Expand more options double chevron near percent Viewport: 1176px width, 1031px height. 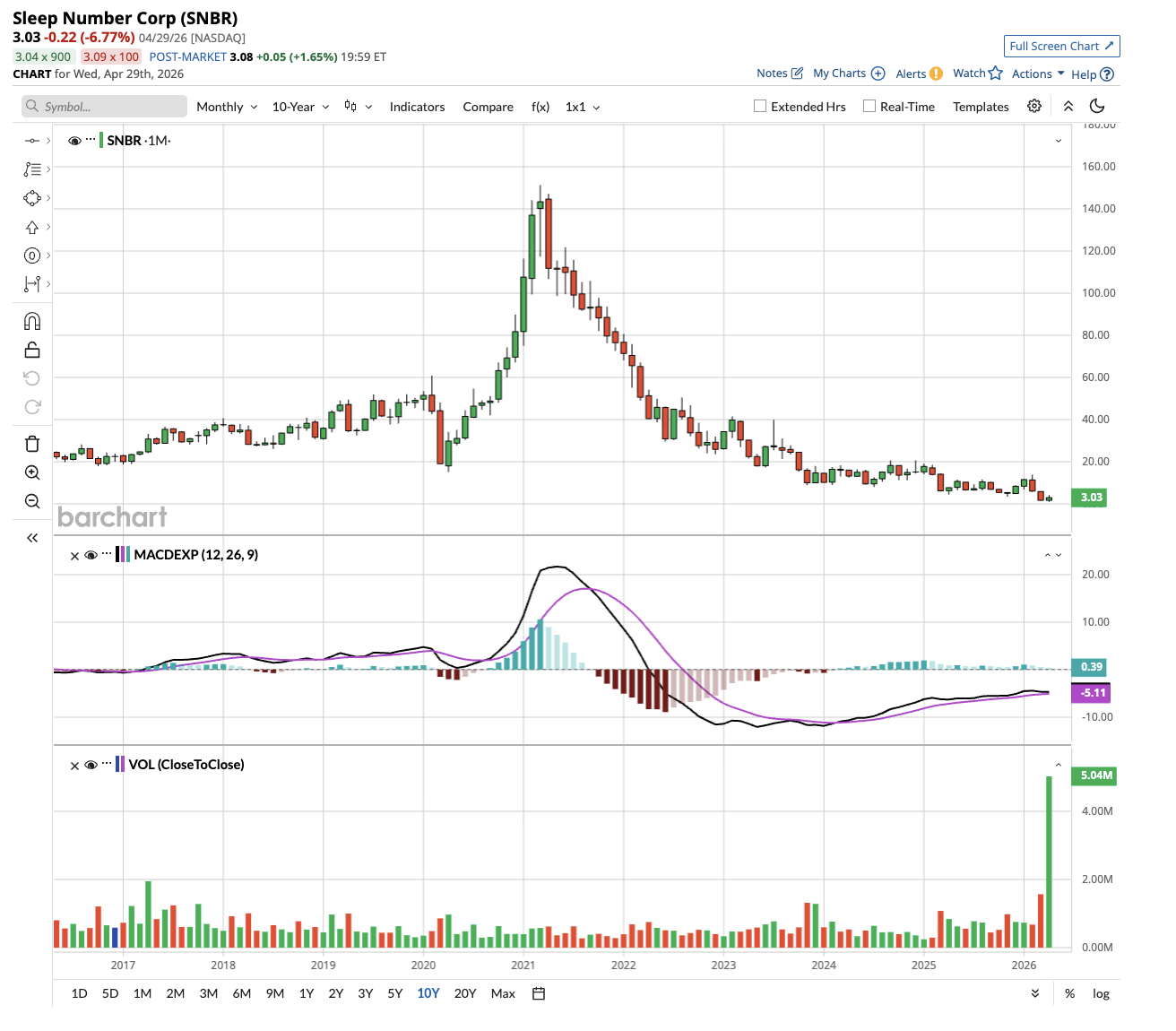coord(1035,993)
